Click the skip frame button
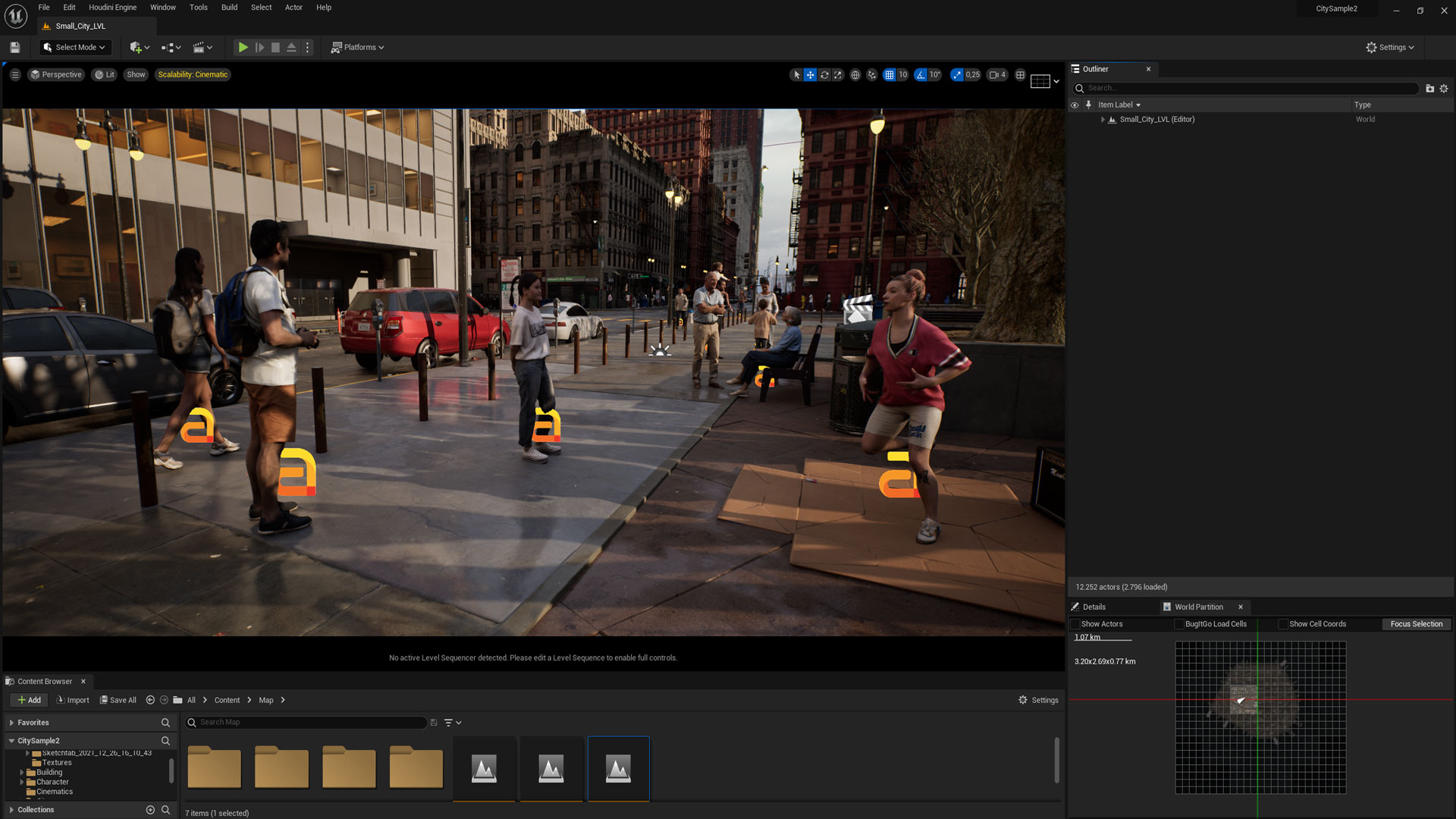Image resolution: width=1456 pixels, height=819 pixels. [259, 47]
